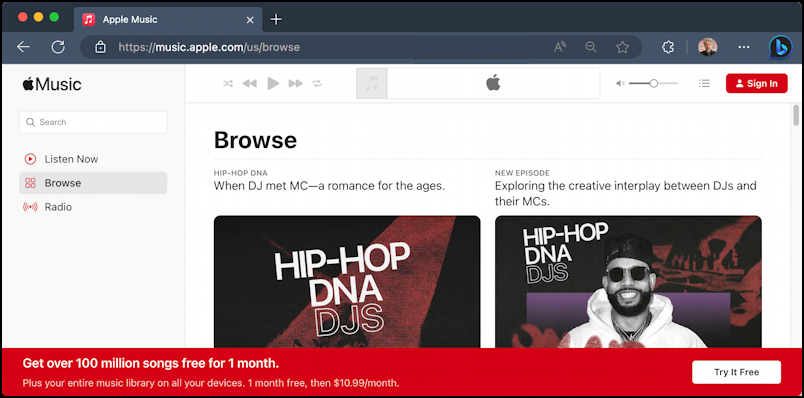Select Browse in the sidebar
The height and width of the screenshot is (398, 804).
point(93,183)
